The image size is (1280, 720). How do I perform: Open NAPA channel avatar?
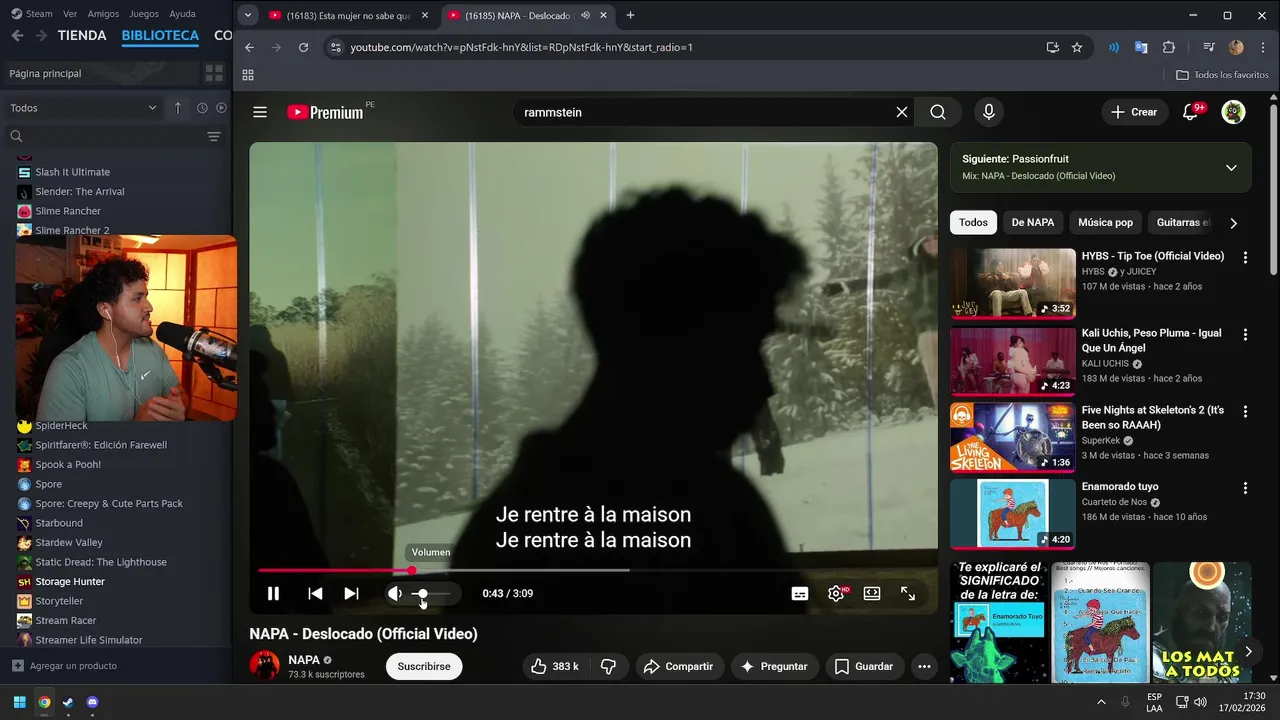(264, 665)
